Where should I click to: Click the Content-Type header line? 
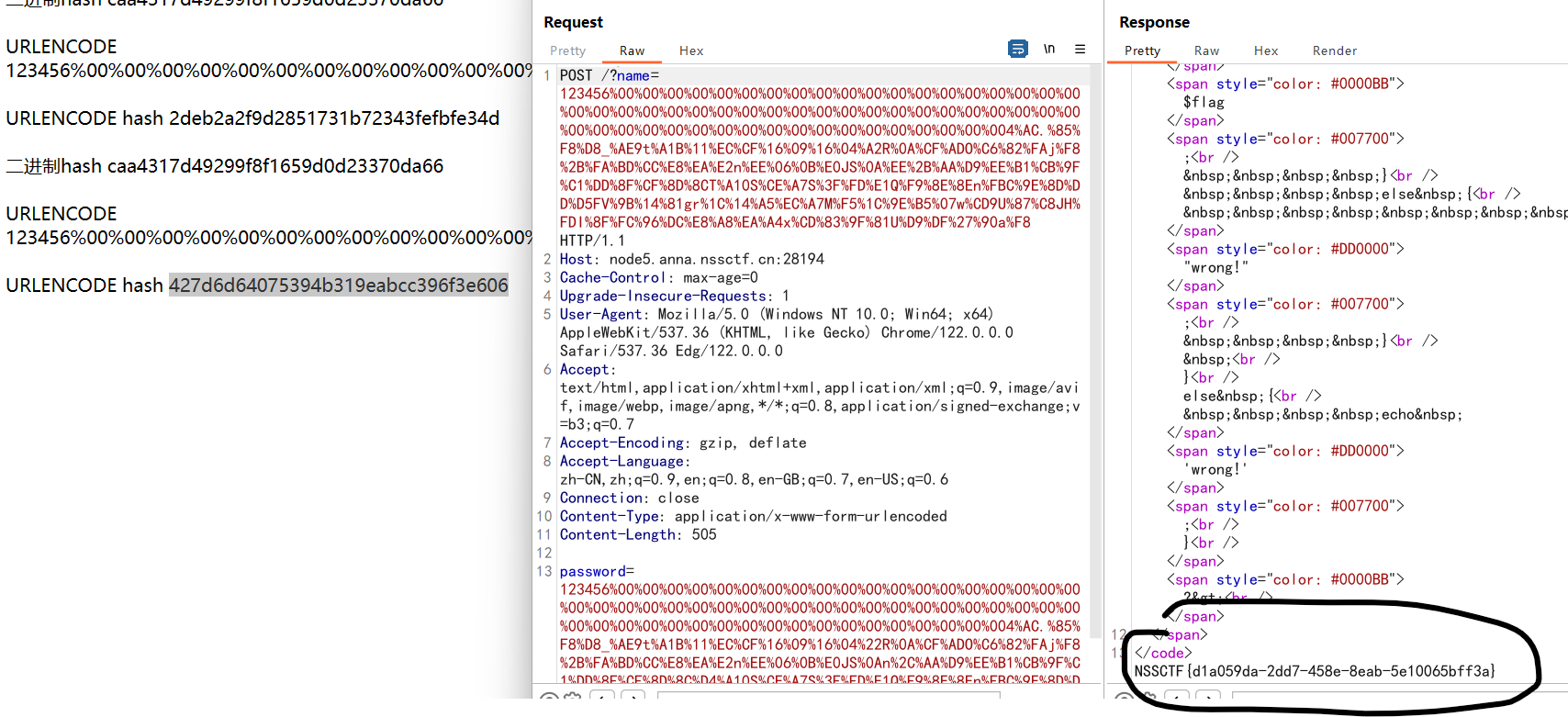coord(754,516)
